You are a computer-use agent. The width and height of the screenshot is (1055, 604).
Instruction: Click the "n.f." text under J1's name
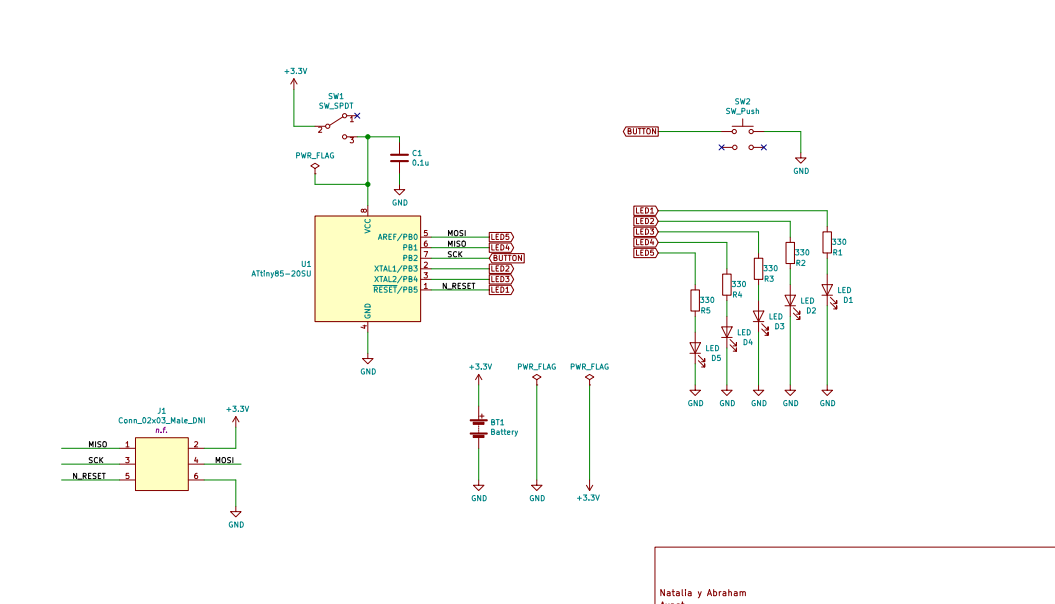coord(161,430)
